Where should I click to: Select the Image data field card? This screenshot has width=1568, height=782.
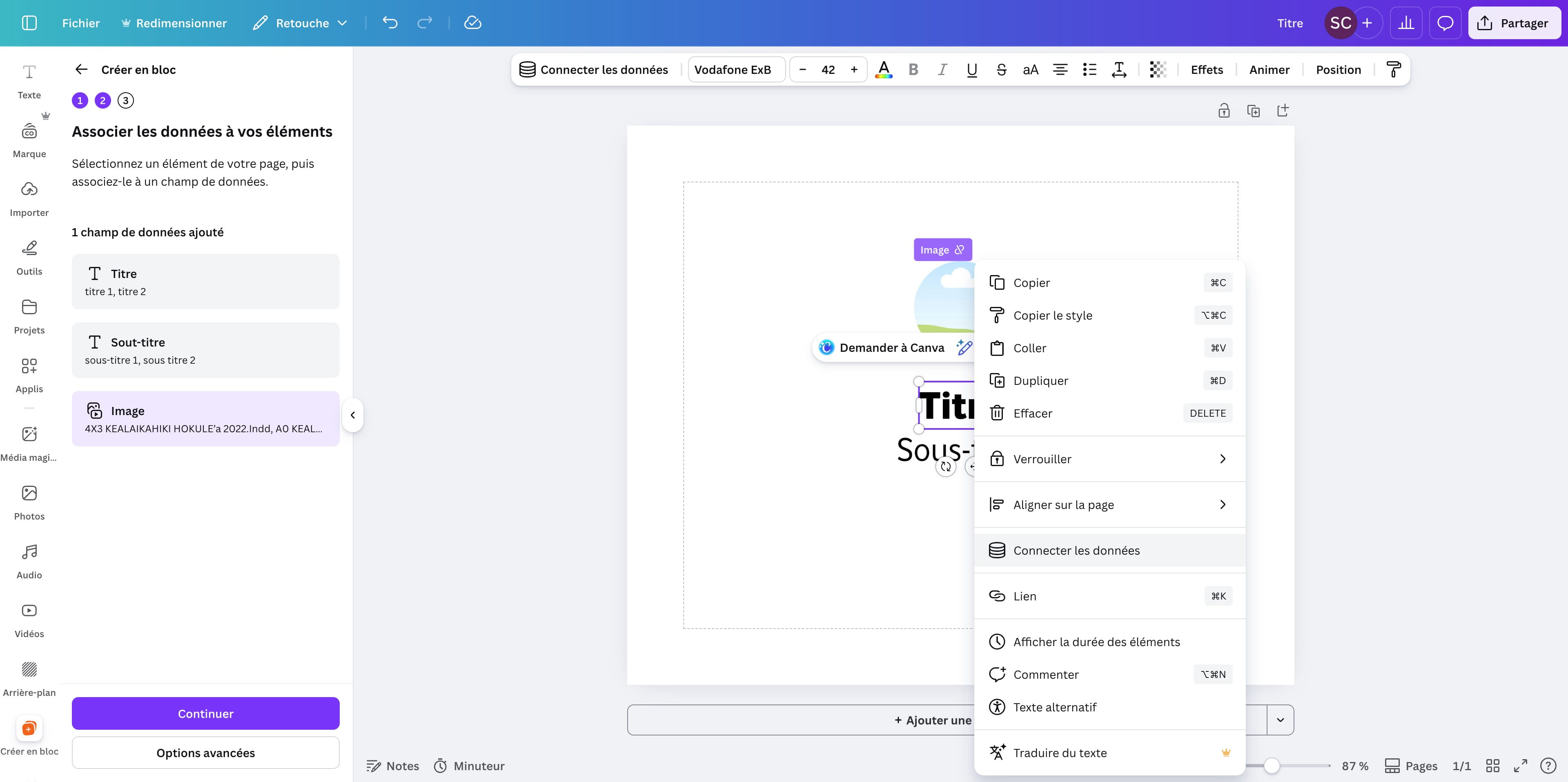(x=206, y=419)
